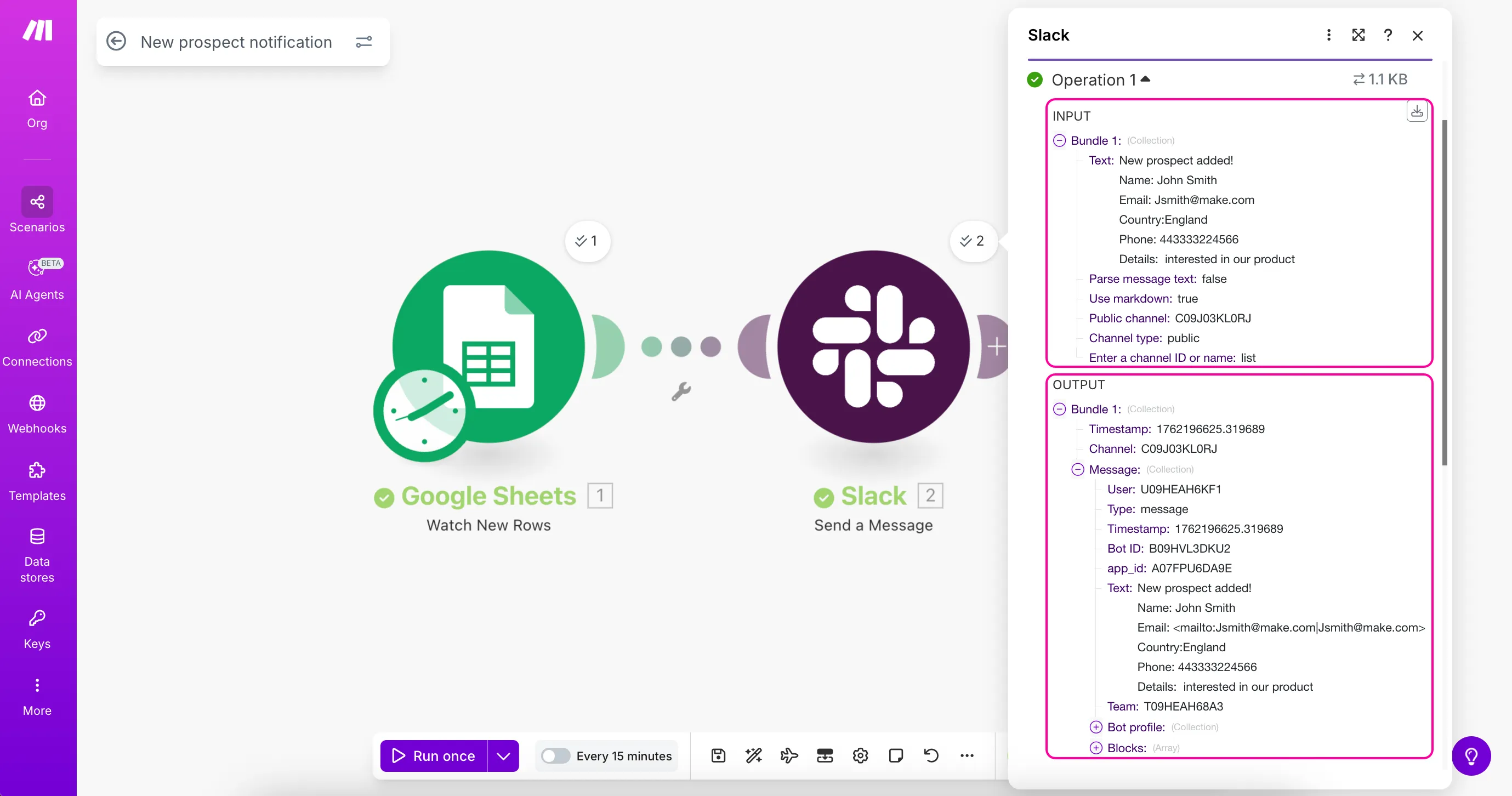Screen dimensions: 1512x796
Task: Click the Team T09HEAH68A3 value
Action: pyautogui.click(x=1183, y=706)
